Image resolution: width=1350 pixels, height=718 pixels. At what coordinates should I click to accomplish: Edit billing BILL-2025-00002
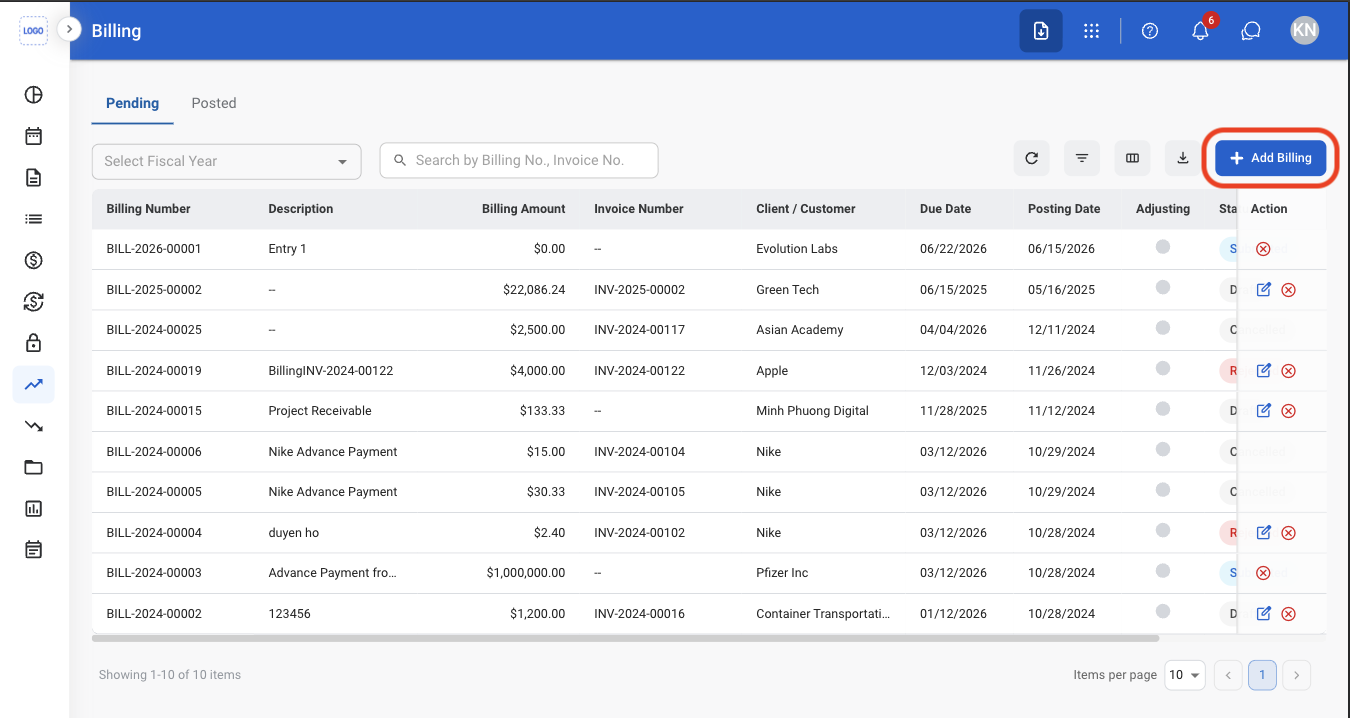tap(1263, 290)
